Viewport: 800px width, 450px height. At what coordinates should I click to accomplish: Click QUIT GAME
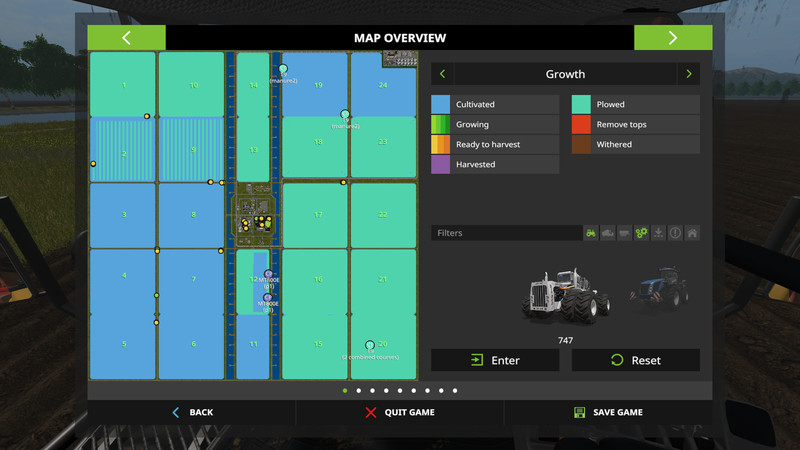(399, 412)
